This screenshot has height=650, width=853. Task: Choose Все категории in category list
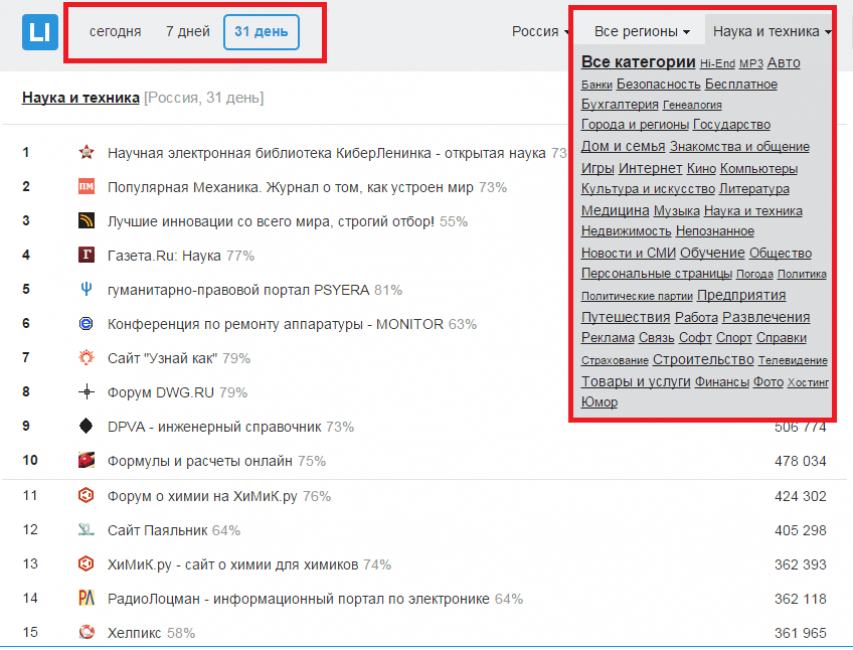coord(638,62)
